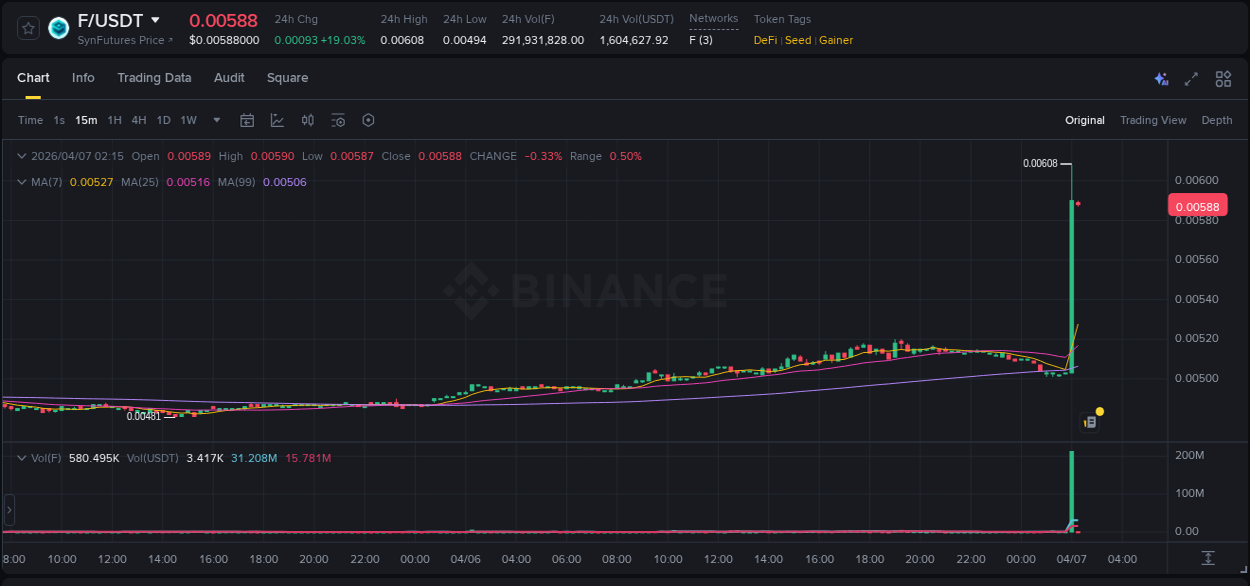Open the Audit tab

coord(229,78)
